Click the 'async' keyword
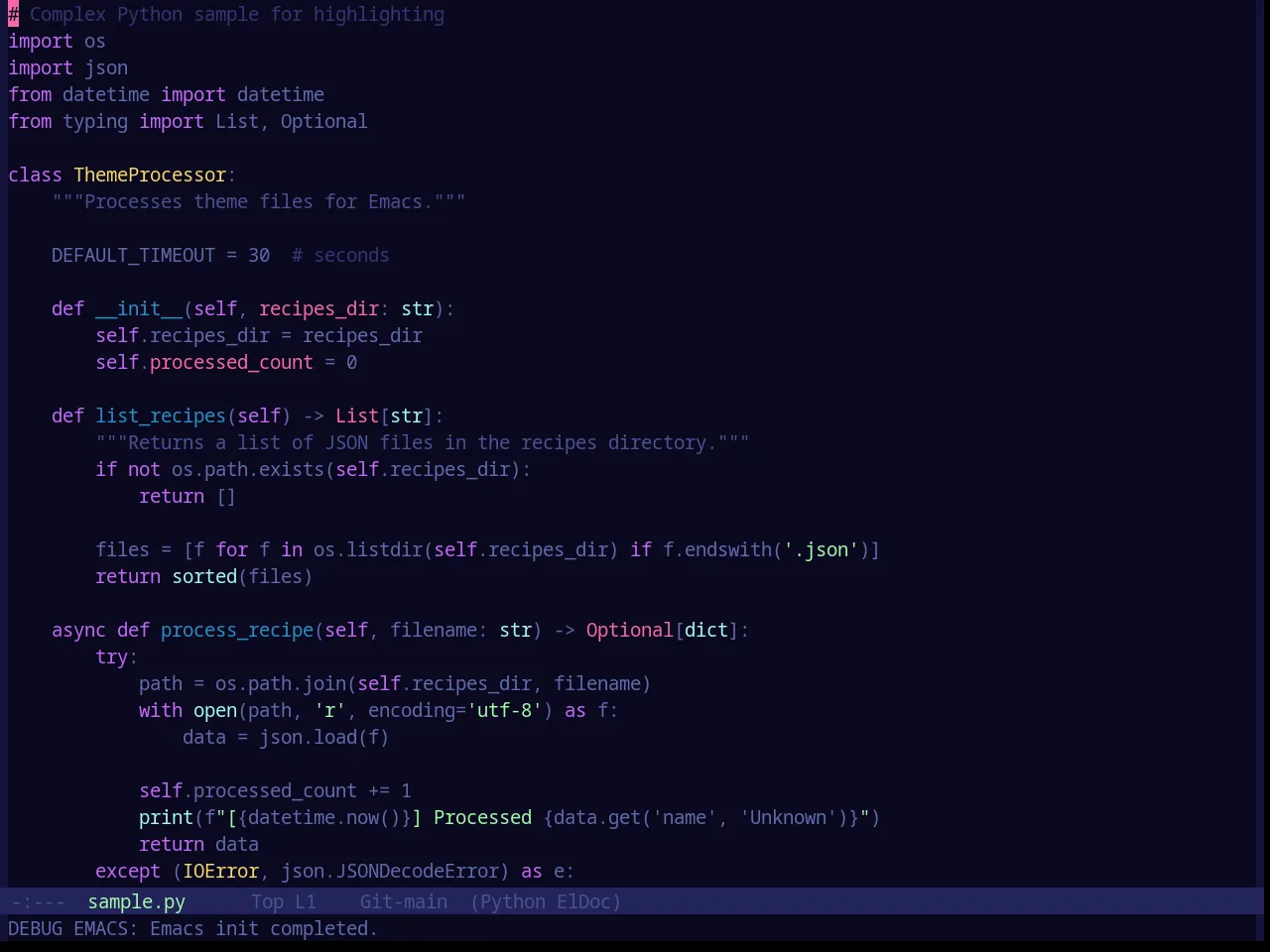Viewport: 1270px width, 952px height. click(78, 630)
